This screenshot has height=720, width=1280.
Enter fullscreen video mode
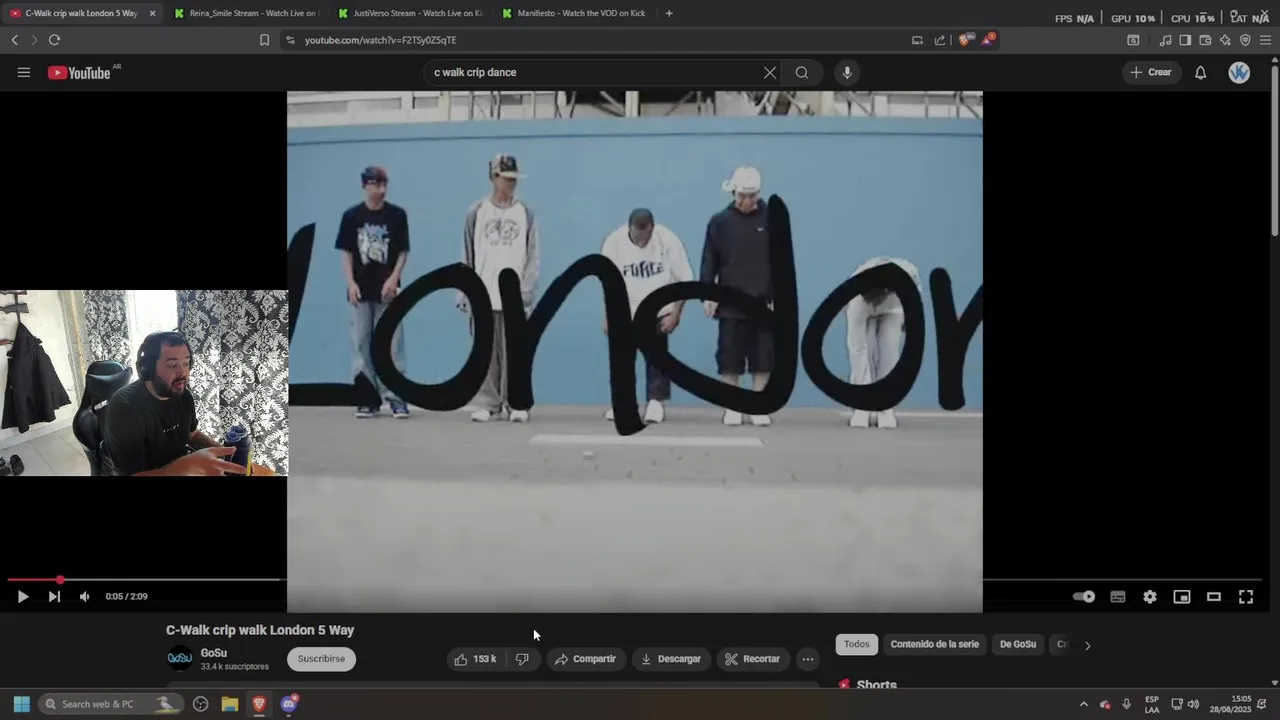coord(1246,597)
